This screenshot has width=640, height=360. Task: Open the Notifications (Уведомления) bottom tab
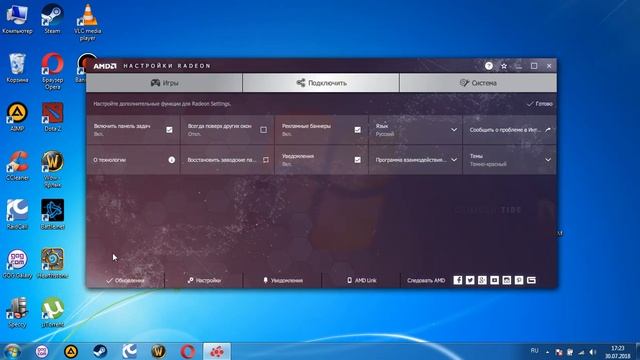(x=283, y=280)
